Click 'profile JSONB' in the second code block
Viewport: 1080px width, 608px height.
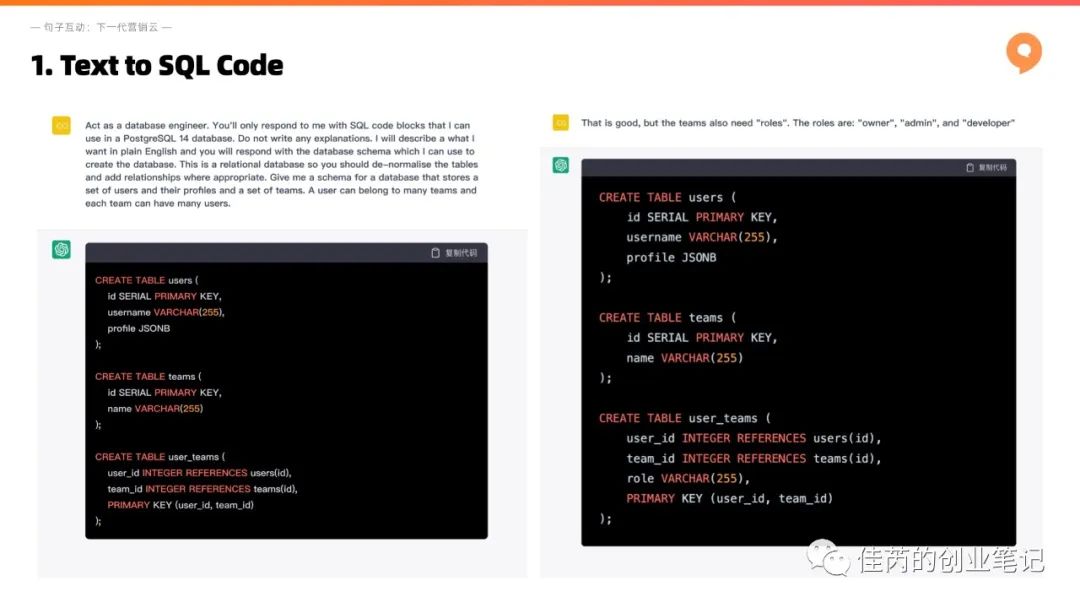pyautogui.click(x=671, y=257)
